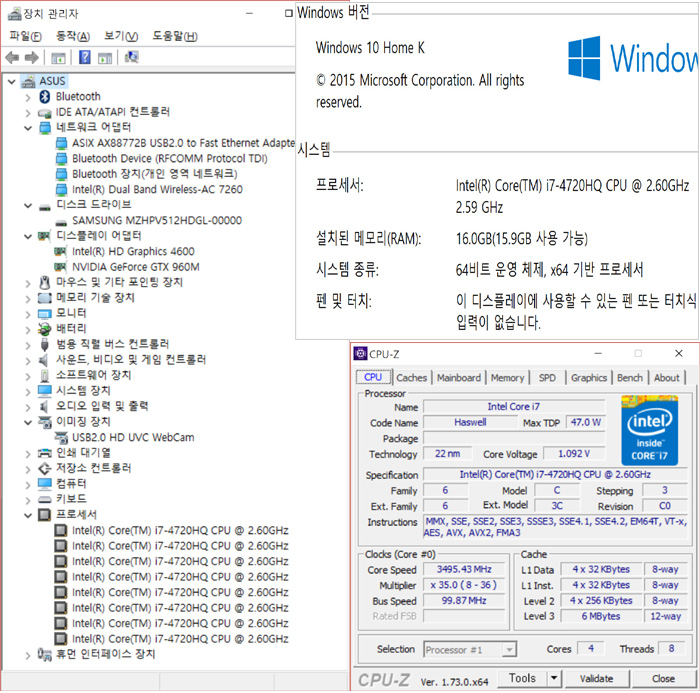
Task: Collapse the 디스플레이 어댑터 category
Action: [x=28, y=237]
